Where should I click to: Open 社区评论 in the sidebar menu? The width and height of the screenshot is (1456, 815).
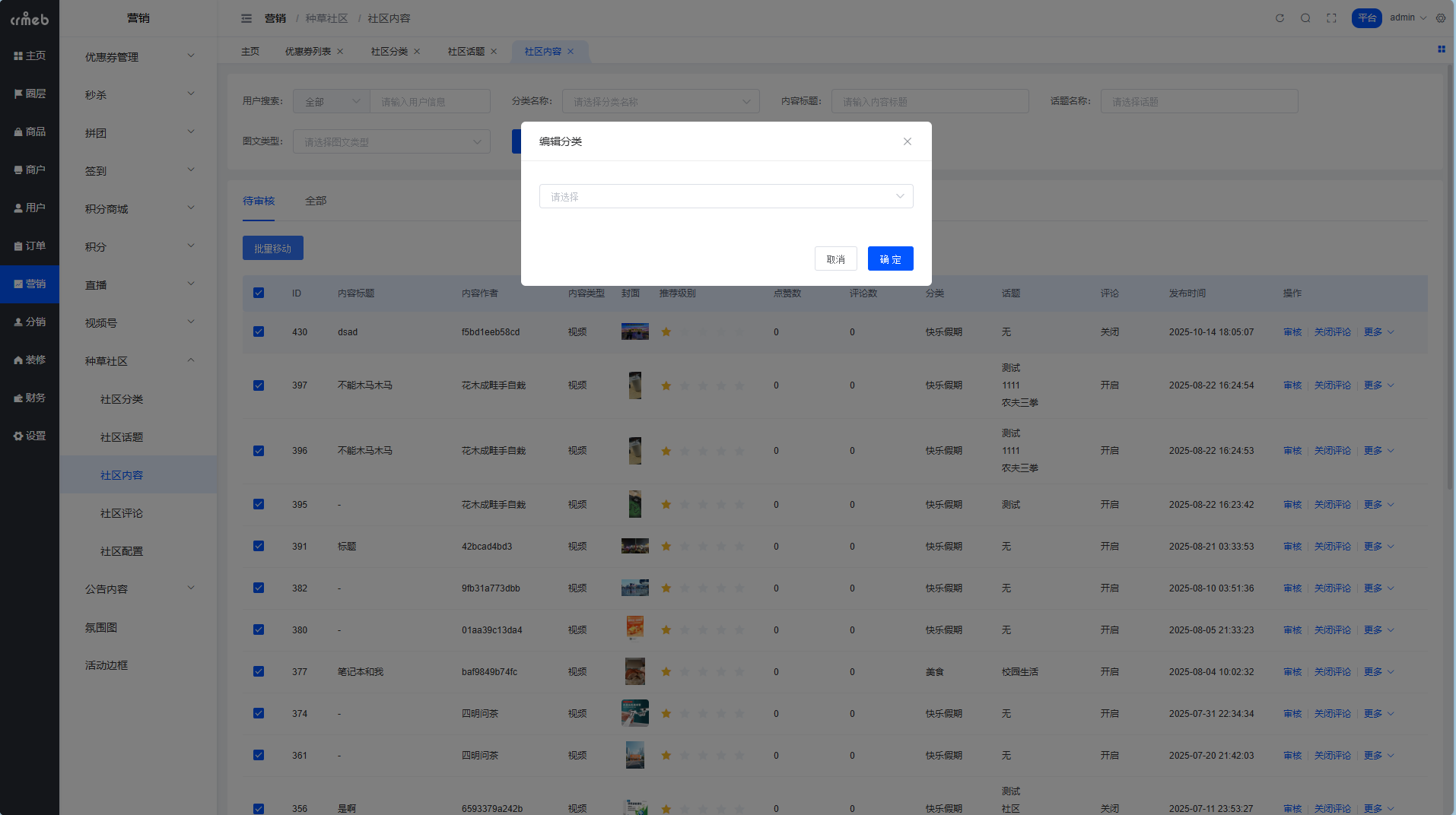122,513
